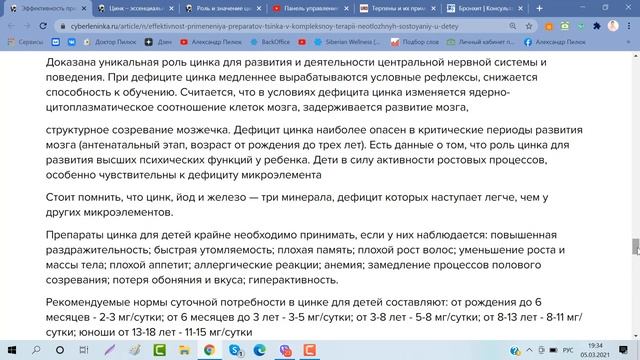Open the 'BackOffice' bookmark
Image resolution: width=640 pixels, height=360 pixels.
click(270, 42)
